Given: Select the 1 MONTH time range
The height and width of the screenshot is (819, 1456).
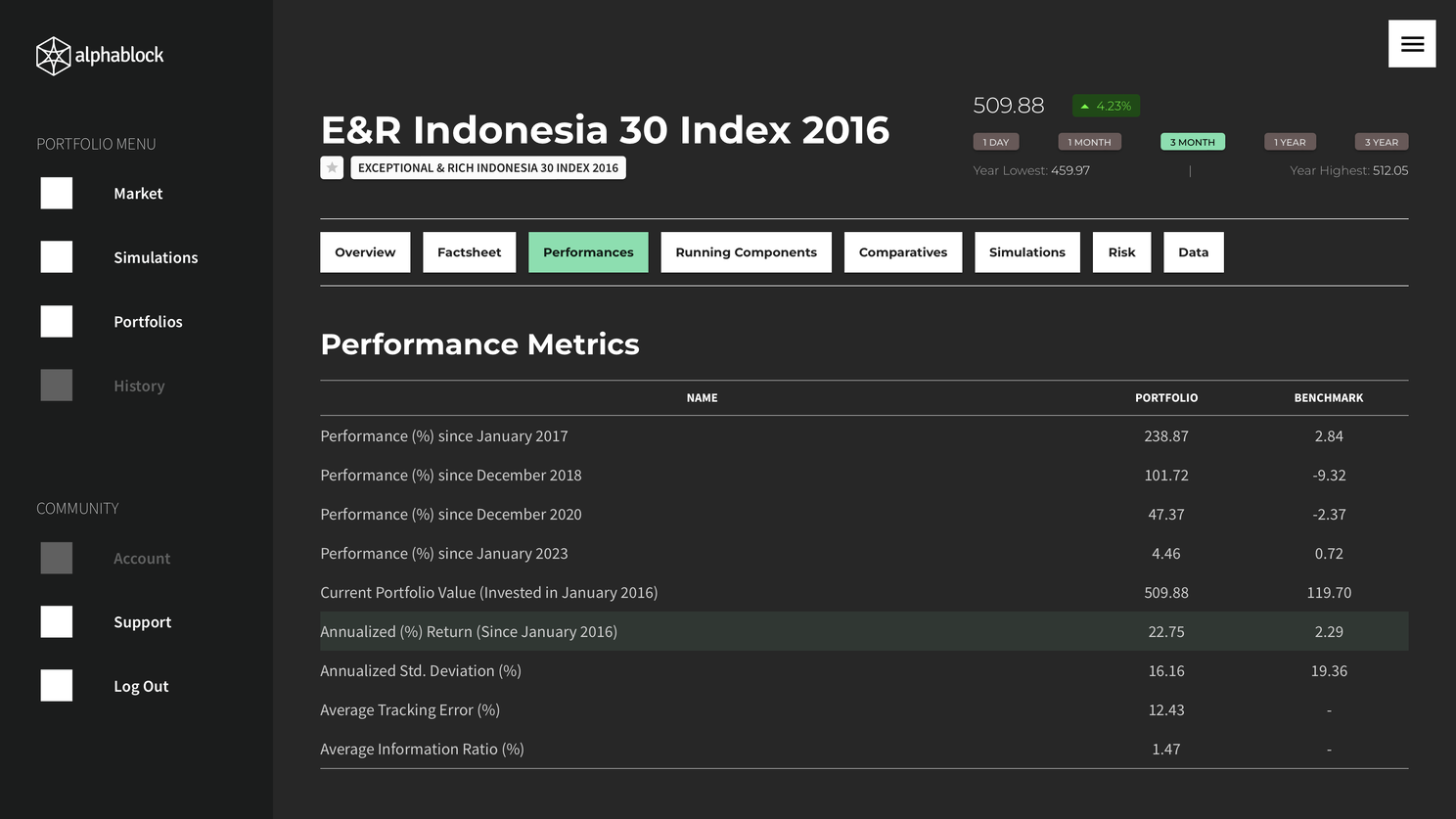Looking at the screenshot, I should [x=1089, y=142].
